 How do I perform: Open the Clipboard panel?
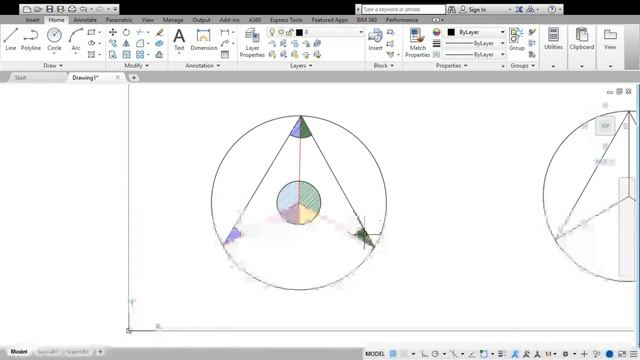[582, 40]
